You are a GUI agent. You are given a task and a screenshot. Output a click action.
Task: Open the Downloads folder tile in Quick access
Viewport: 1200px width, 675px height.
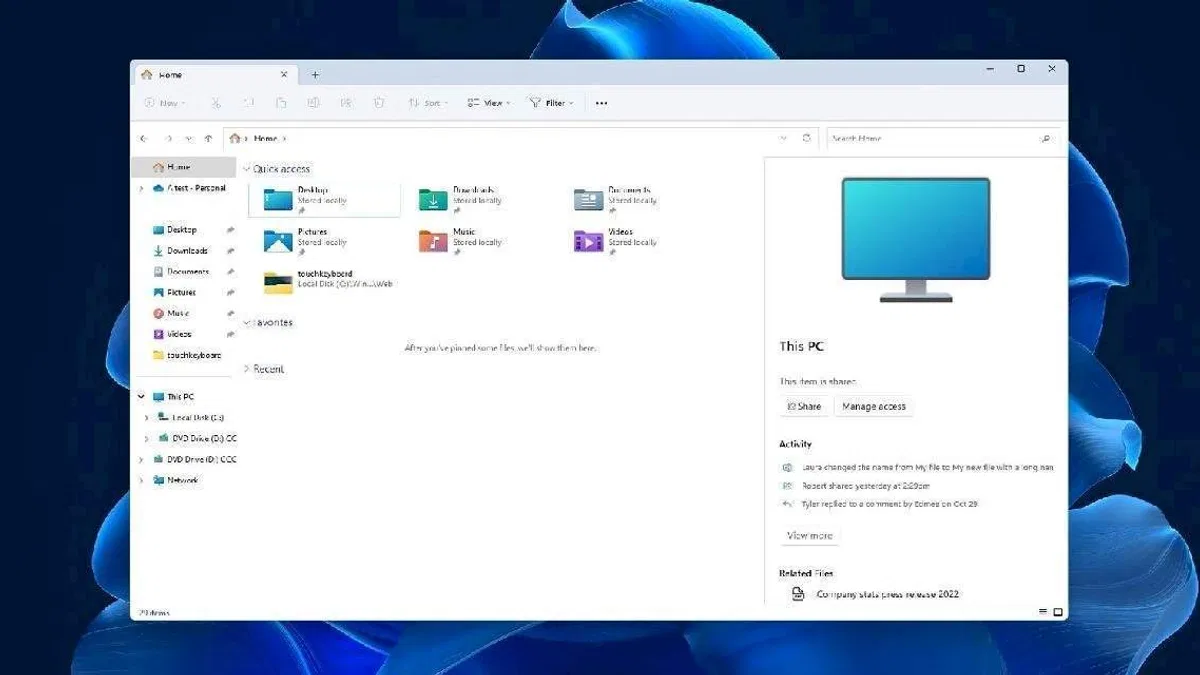478,200
